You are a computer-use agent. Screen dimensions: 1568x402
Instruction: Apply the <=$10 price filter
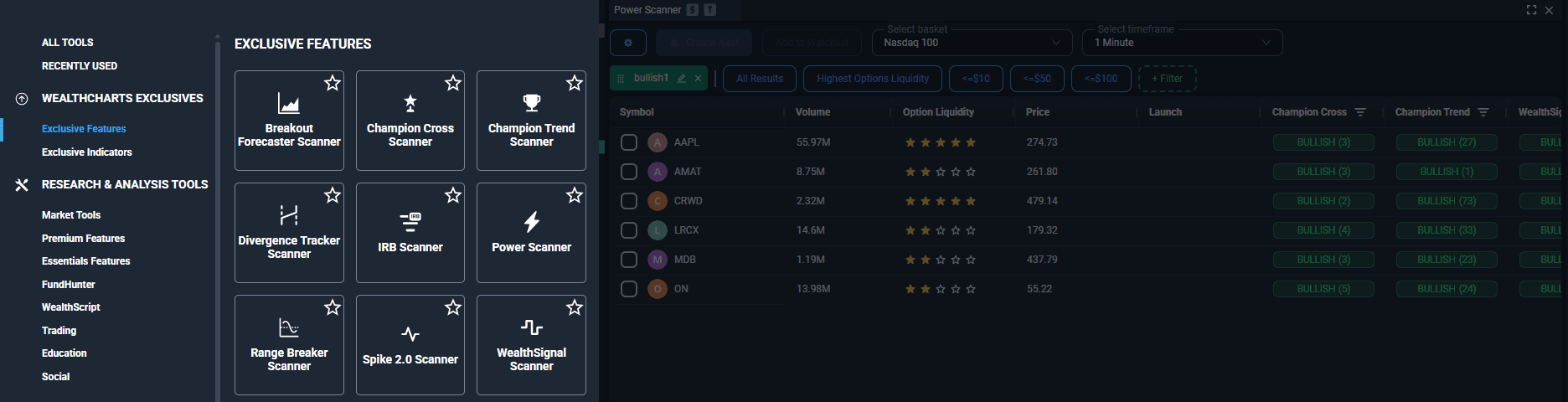976,79
